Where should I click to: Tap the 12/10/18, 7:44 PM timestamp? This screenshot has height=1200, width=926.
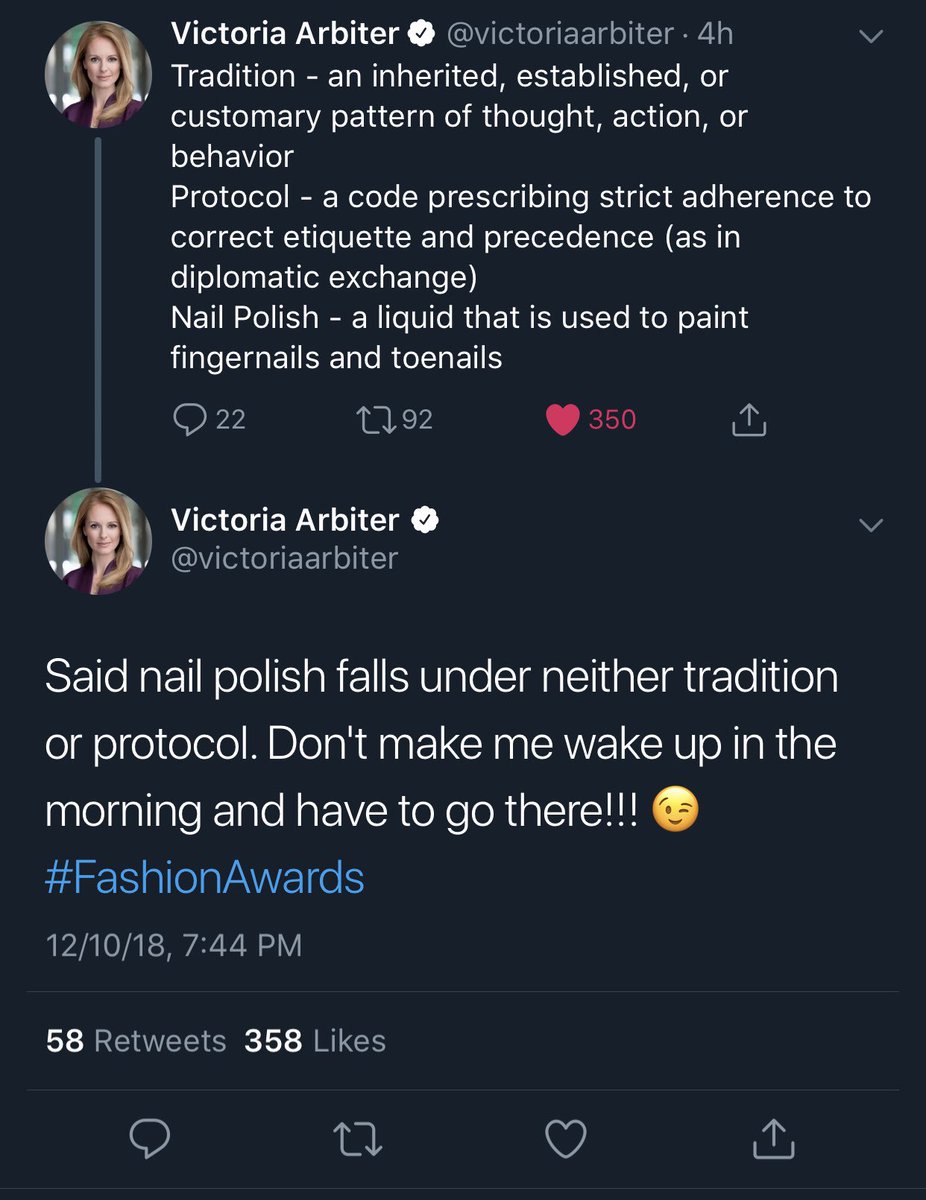(173, 945)
